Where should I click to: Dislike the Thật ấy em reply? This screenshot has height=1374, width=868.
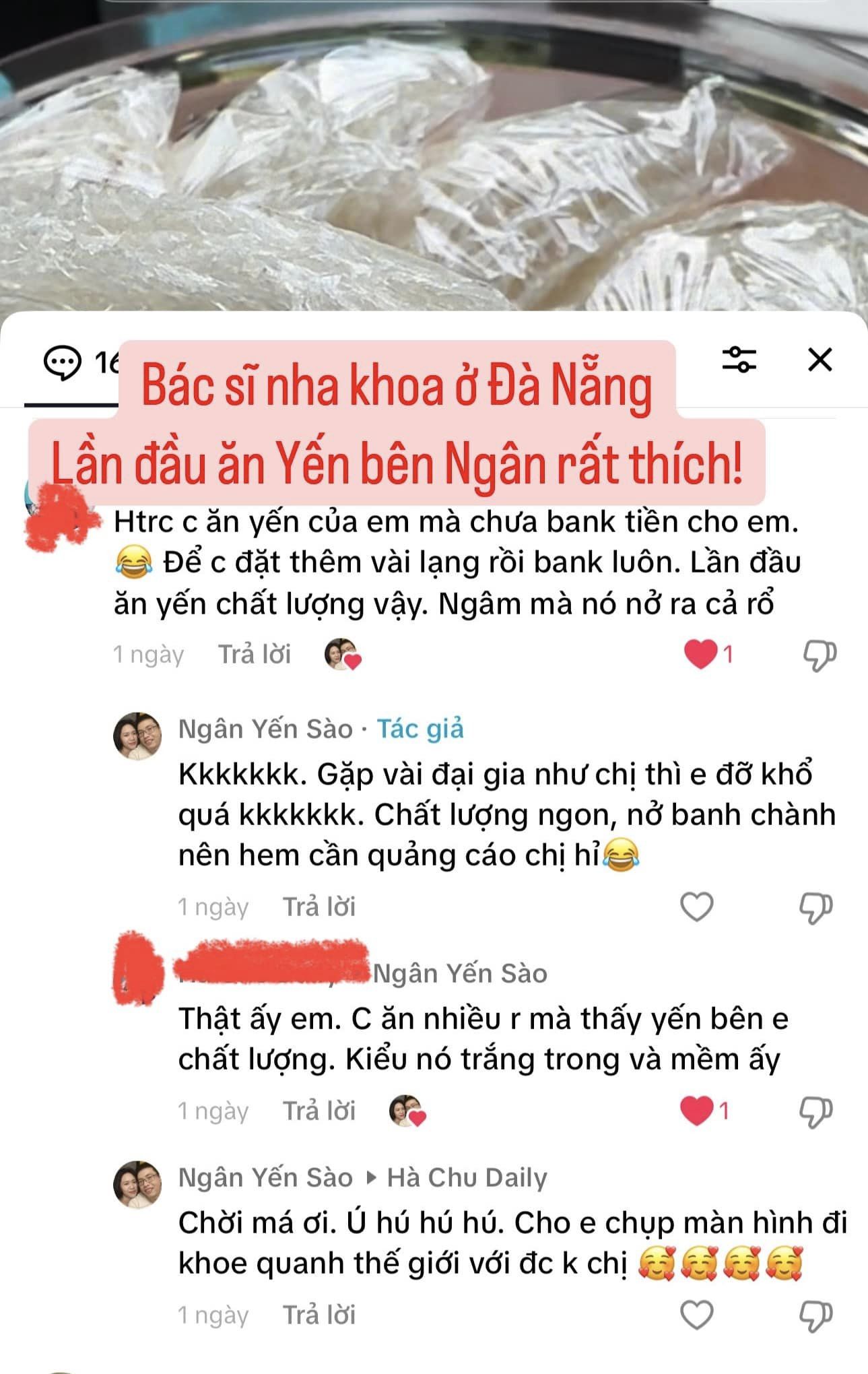[x=815, y=1112]
